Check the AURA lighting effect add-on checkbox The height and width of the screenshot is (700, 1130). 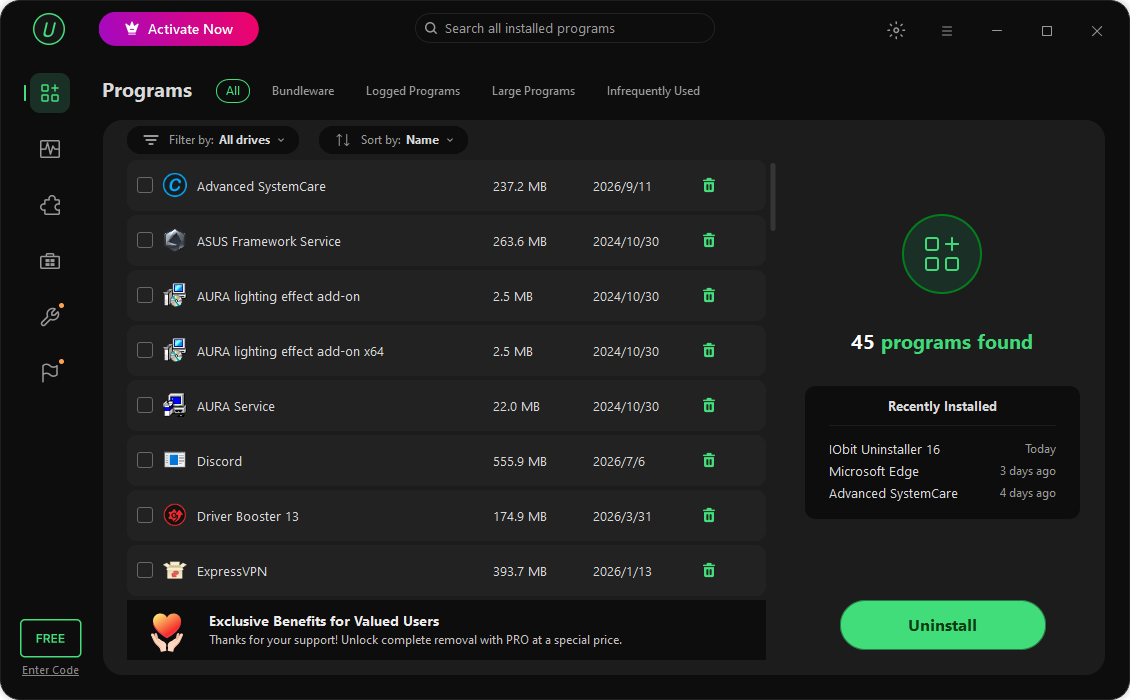[145, 295]
